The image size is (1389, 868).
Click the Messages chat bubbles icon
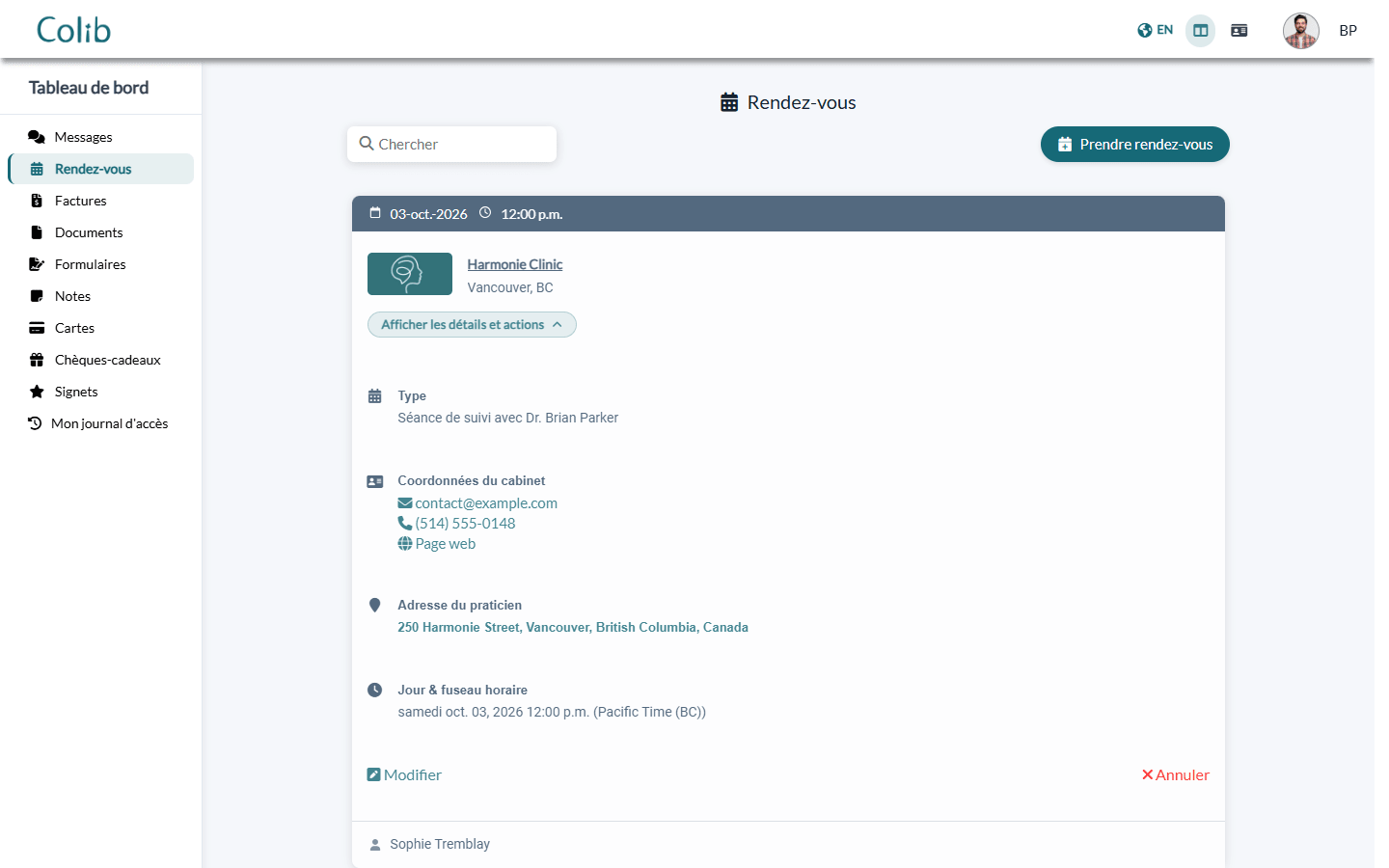[37, 137]
